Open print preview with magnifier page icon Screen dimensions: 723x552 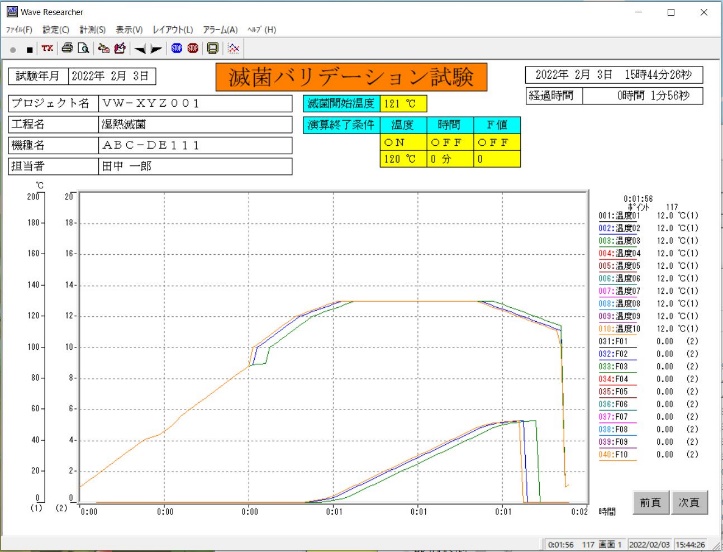83,48
